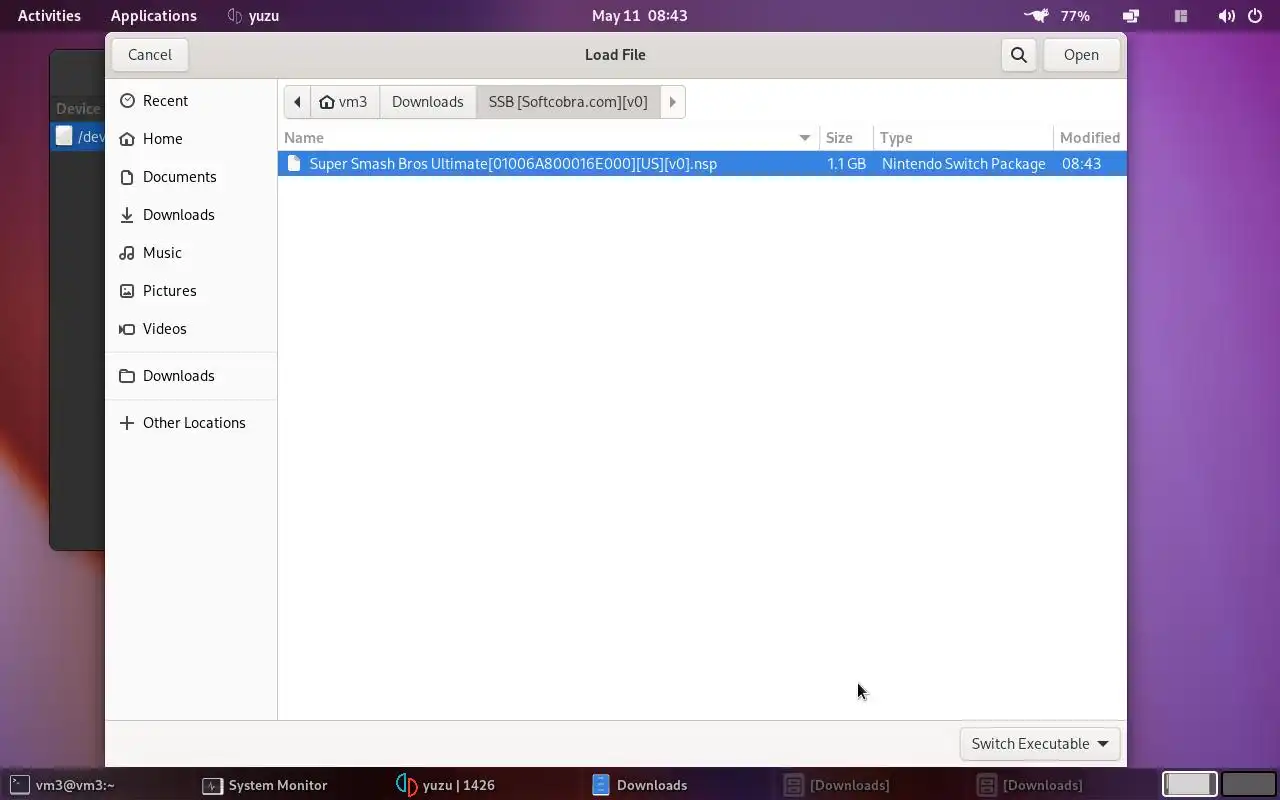This screenshot has width=1280, height=800.
Task: Go forward using the path bar right arrow
Action: point(672,102)
